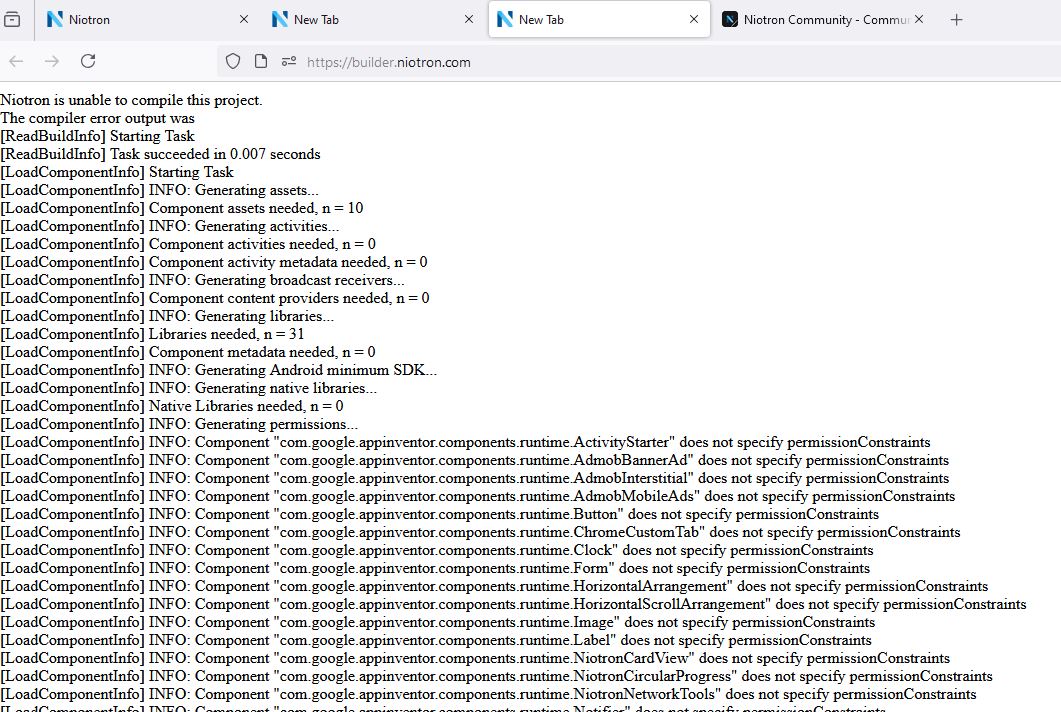This screenshot has width=1061, height=712.
Task: Click 'Component metadata needed, n = 0' line
Action: coord(187,352)
